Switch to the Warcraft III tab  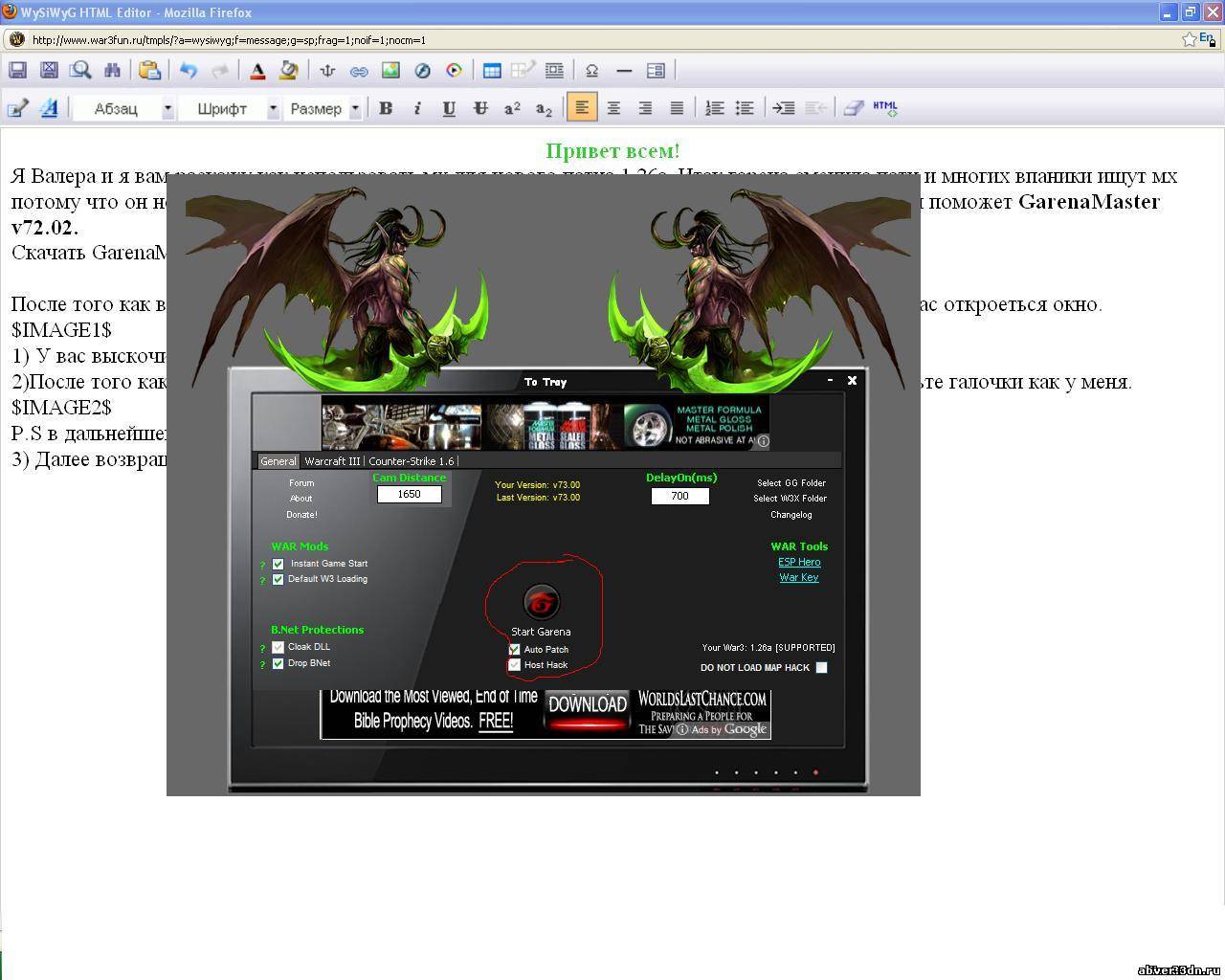tap(332, 461)
